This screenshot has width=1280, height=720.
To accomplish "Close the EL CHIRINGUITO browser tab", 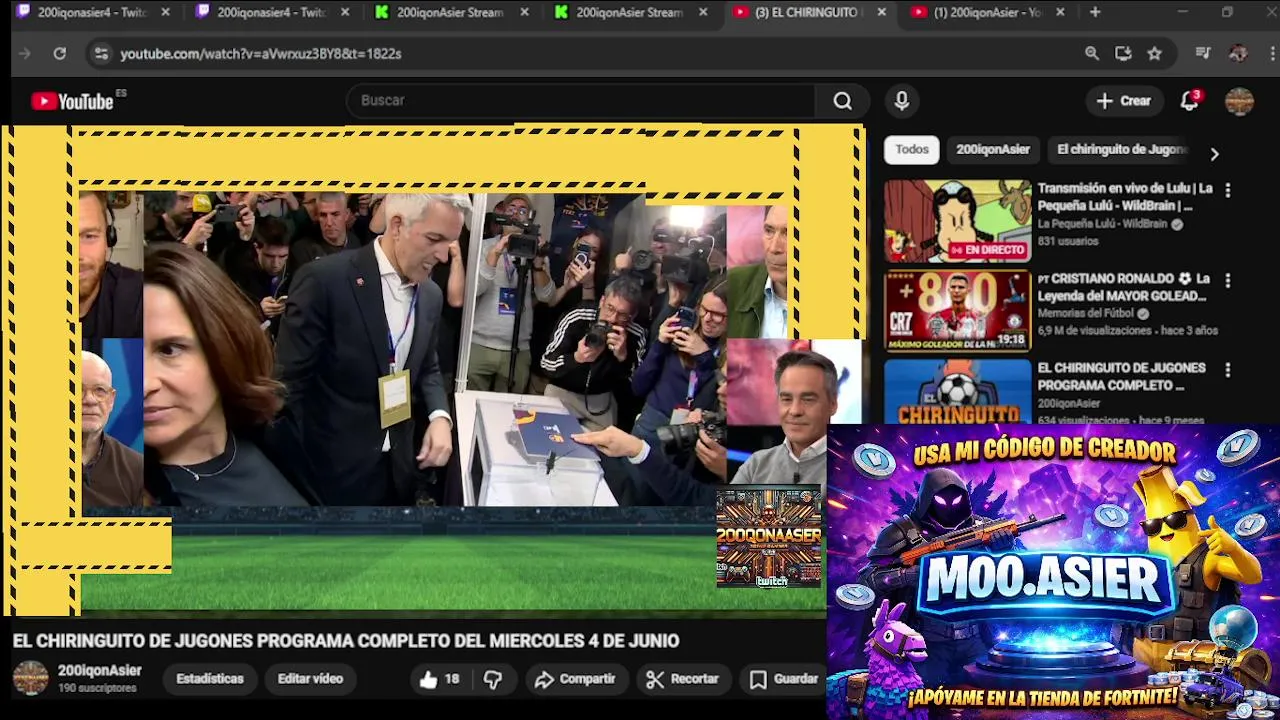I will [881, 12].
